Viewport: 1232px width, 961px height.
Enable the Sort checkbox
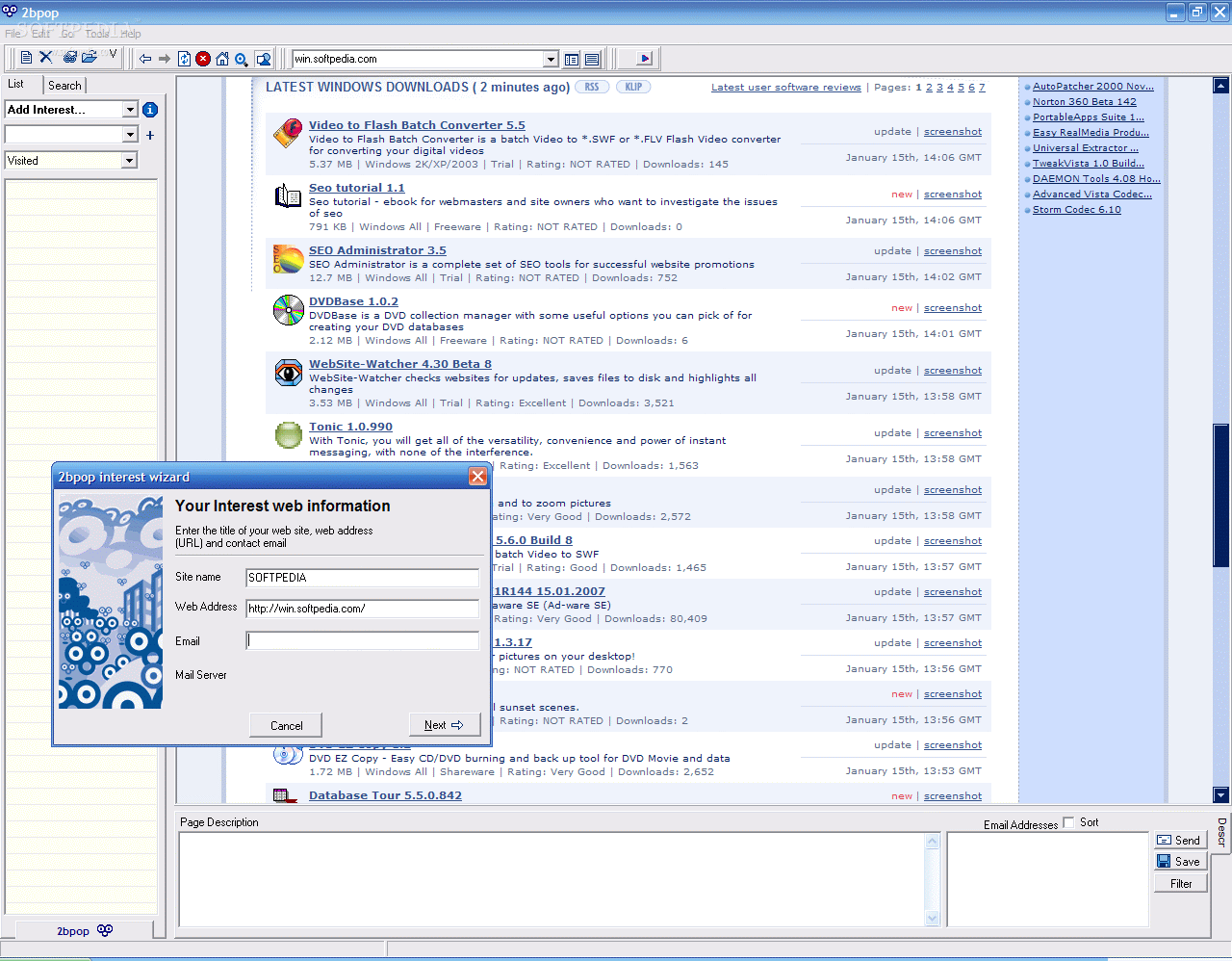[1068, 822]
